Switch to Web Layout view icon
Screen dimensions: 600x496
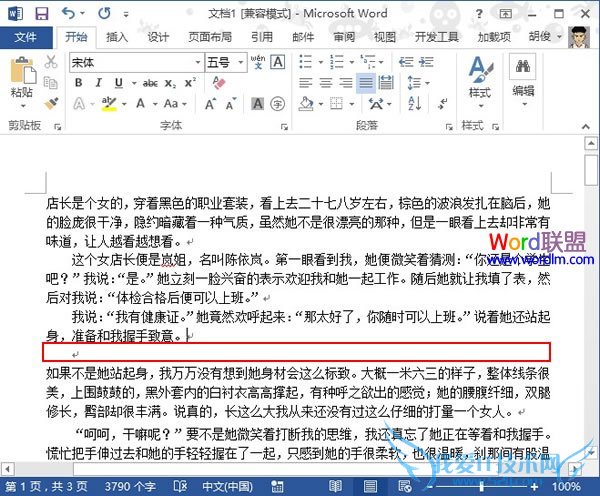click(x=404, y=486)
